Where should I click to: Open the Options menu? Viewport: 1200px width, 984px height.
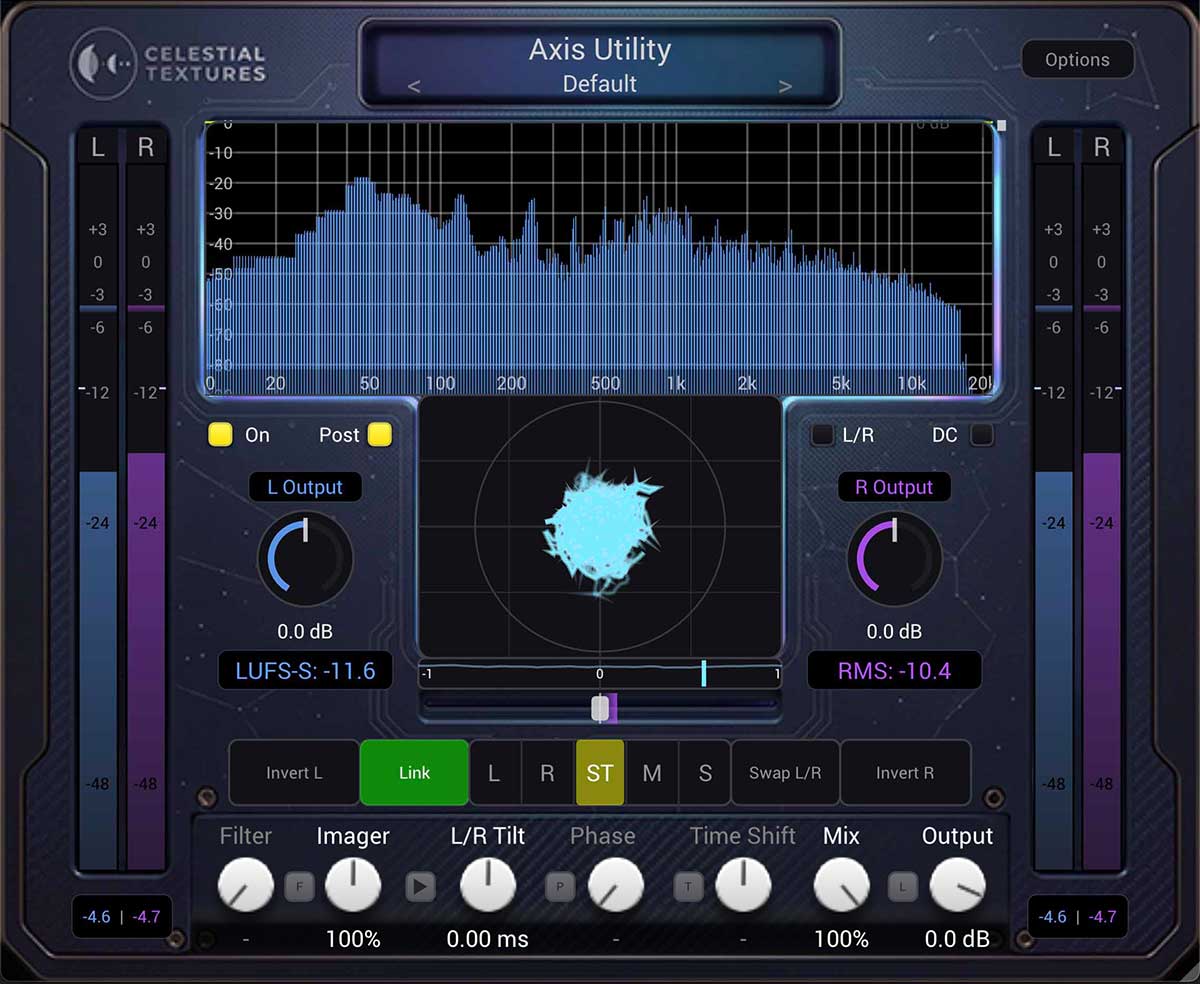(x=1077, y=60)
